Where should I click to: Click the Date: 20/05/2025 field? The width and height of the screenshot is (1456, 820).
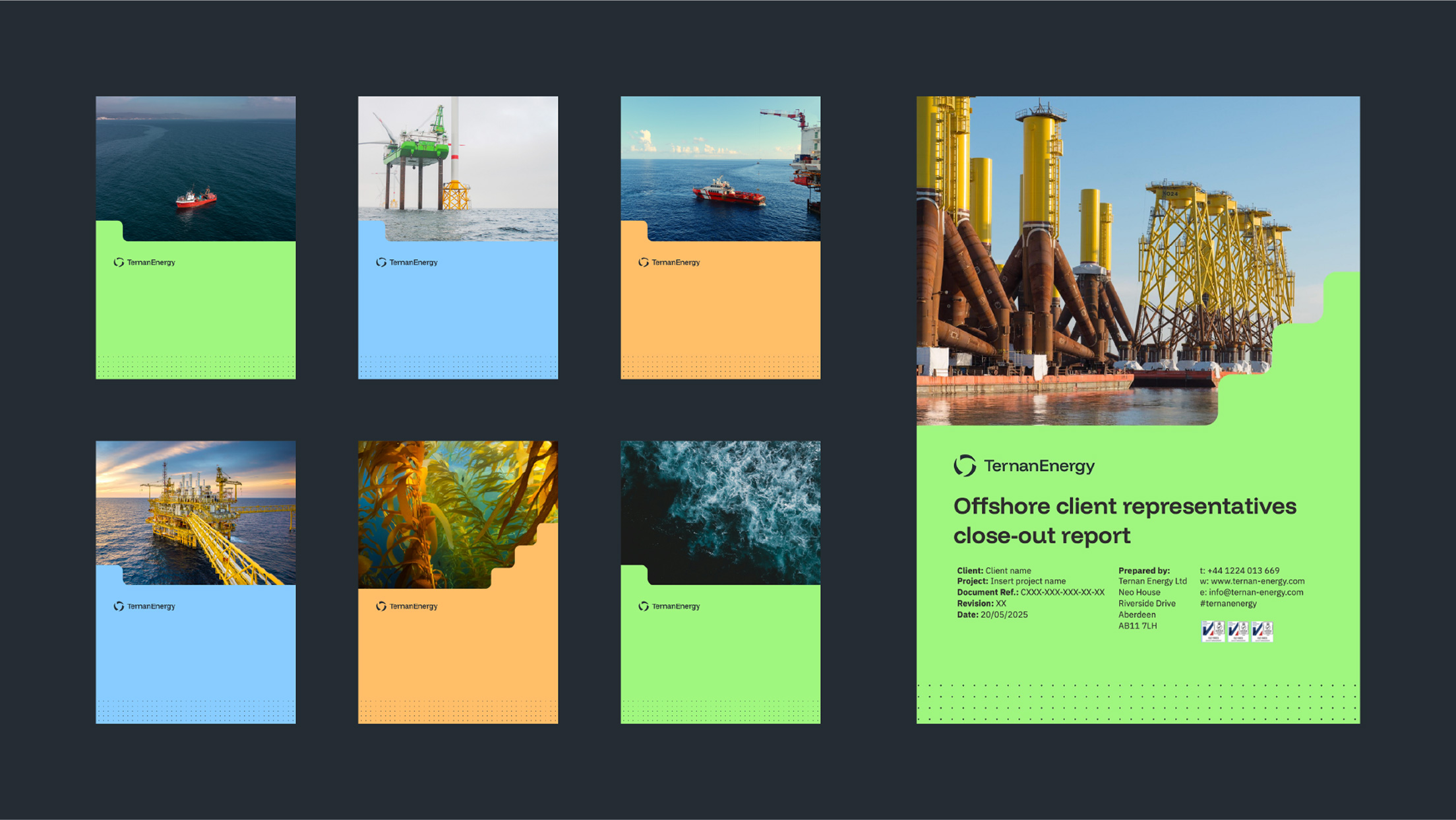point(992,615)
